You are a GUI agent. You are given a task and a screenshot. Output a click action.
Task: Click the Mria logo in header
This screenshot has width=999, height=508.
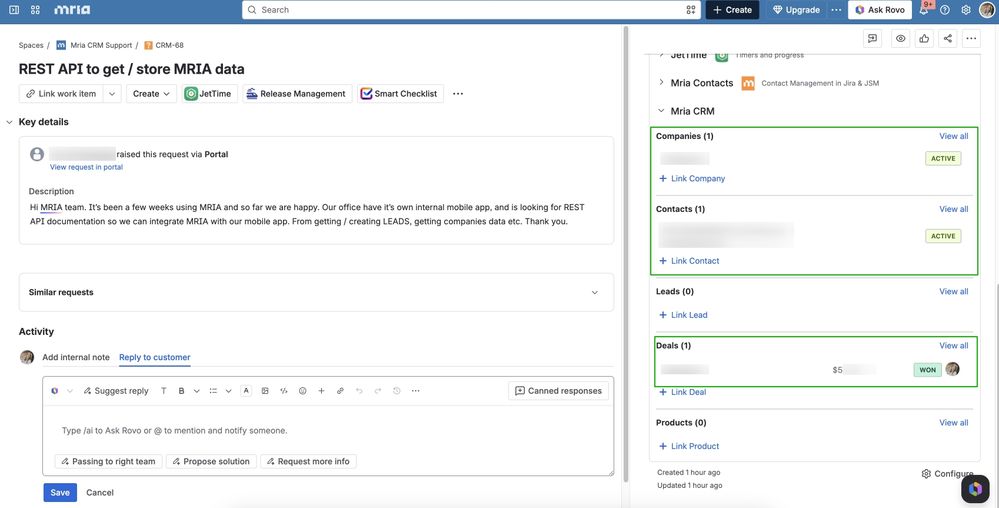point(72,10)
